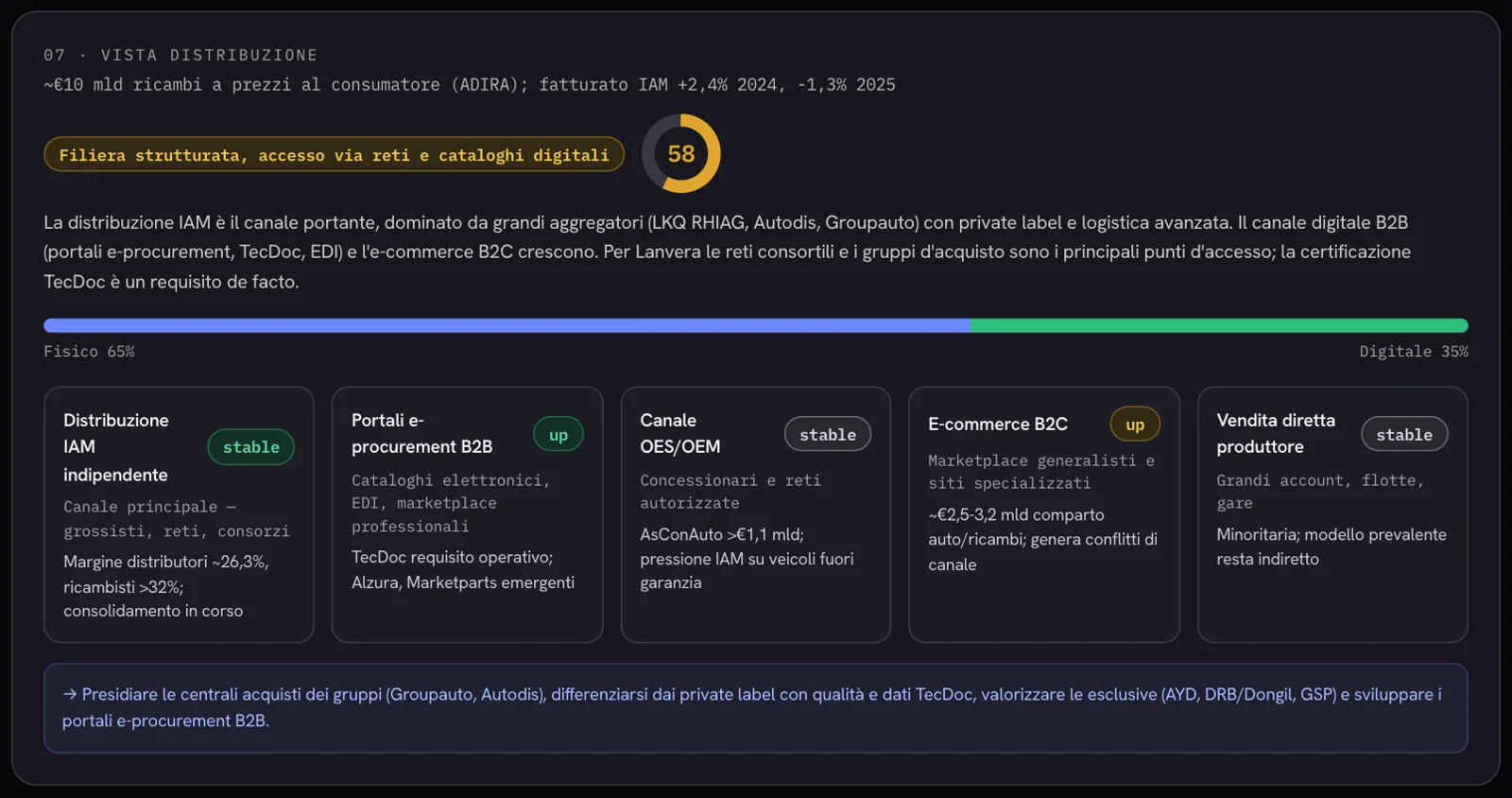Click the Filiera strutturata yellow pill label
Image resolution: width=1512 pixels, height=798 pixels.
point(334,155)
